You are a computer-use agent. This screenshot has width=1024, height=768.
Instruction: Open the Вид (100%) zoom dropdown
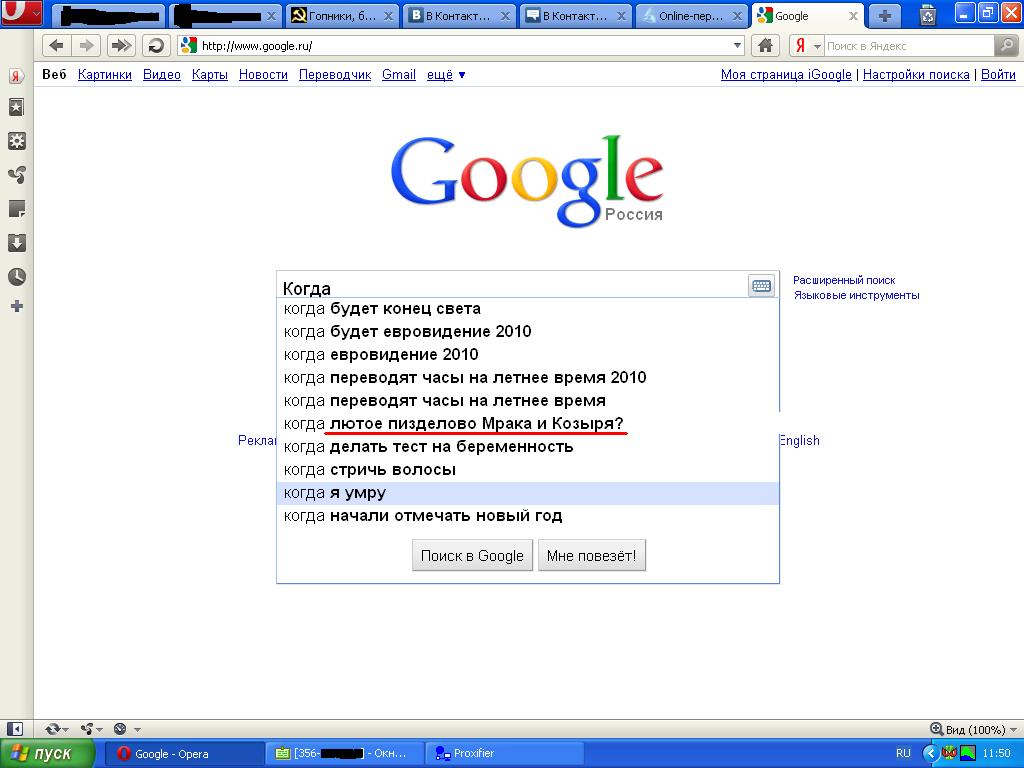pyautogui.click(x=973, y=729)
